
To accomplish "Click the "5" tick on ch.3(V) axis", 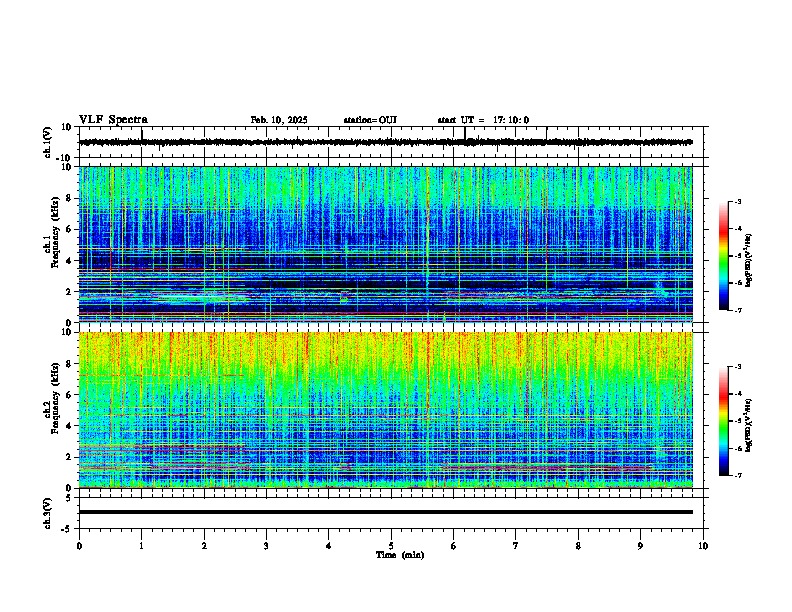I will pos(69,497).
